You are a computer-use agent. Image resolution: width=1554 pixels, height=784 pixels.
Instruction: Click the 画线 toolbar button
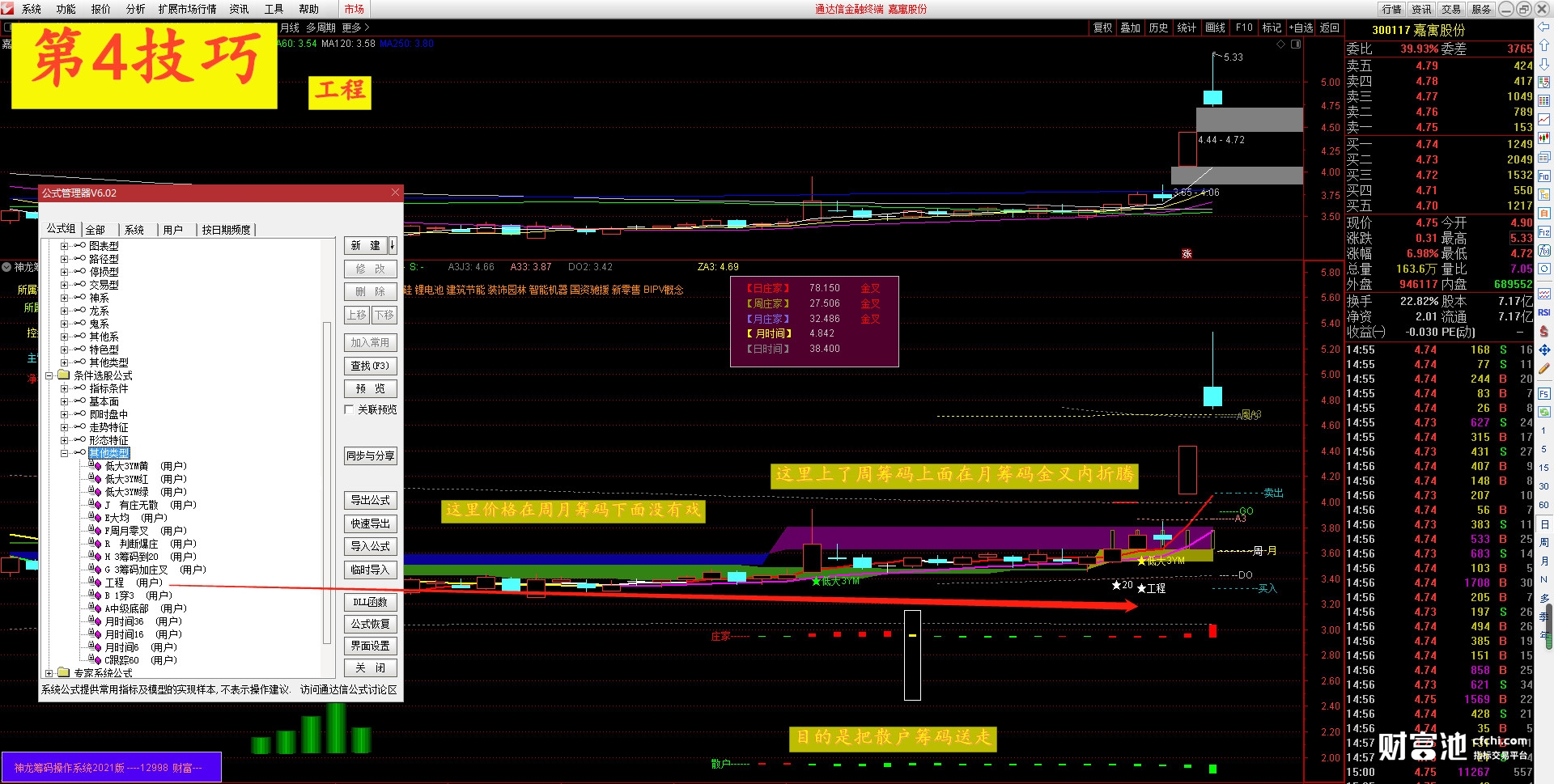click(1215, 28)
